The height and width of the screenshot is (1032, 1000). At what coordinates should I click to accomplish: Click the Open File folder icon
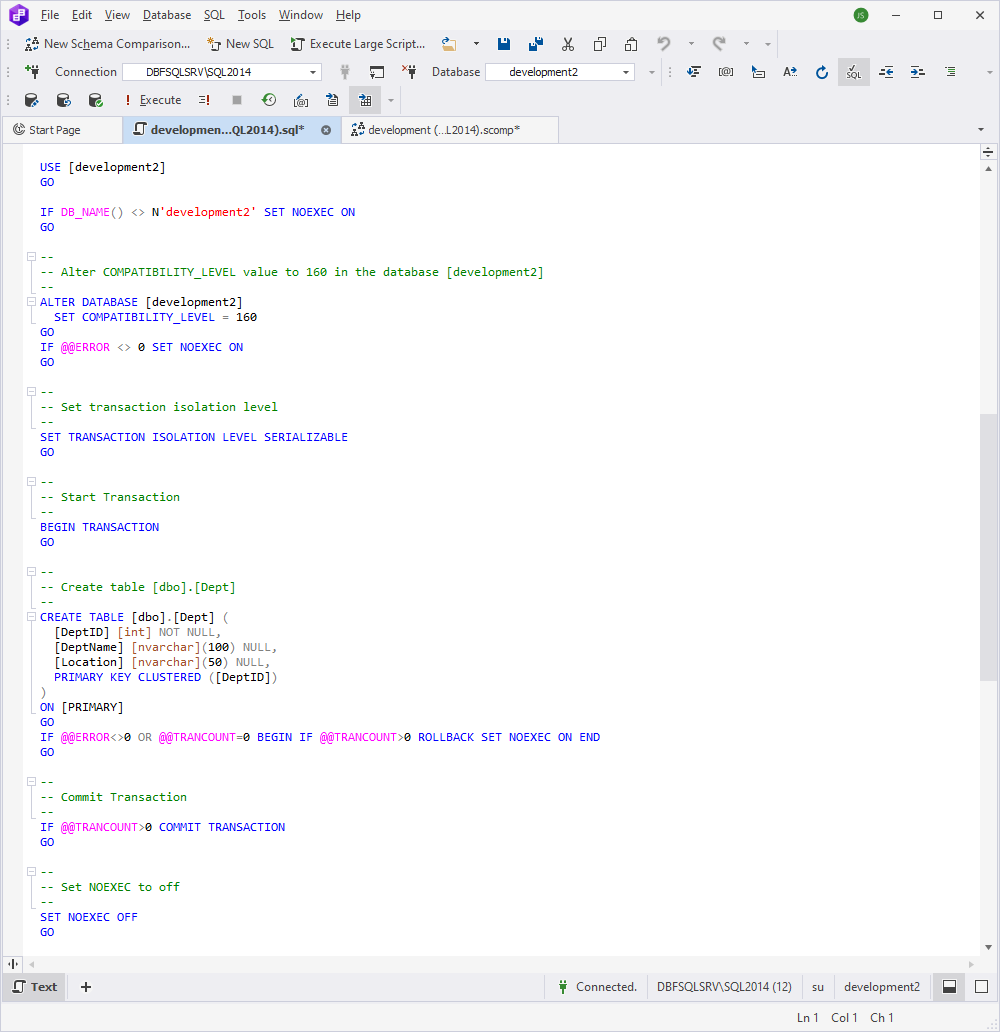pyautogui.click(x=449, y=44)
